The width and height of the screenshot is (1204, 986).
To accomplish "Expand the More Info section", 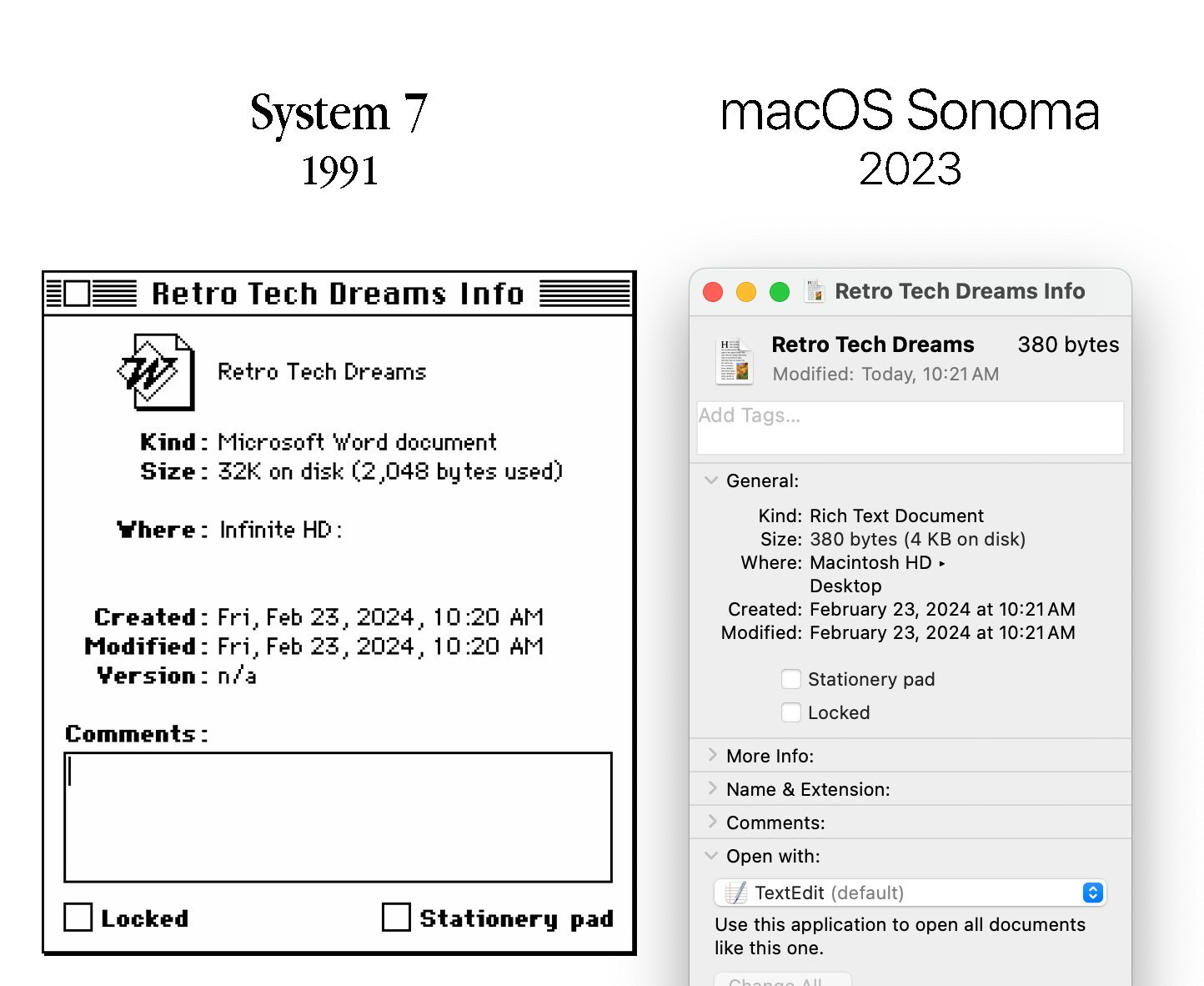I will tap(712, 755).
